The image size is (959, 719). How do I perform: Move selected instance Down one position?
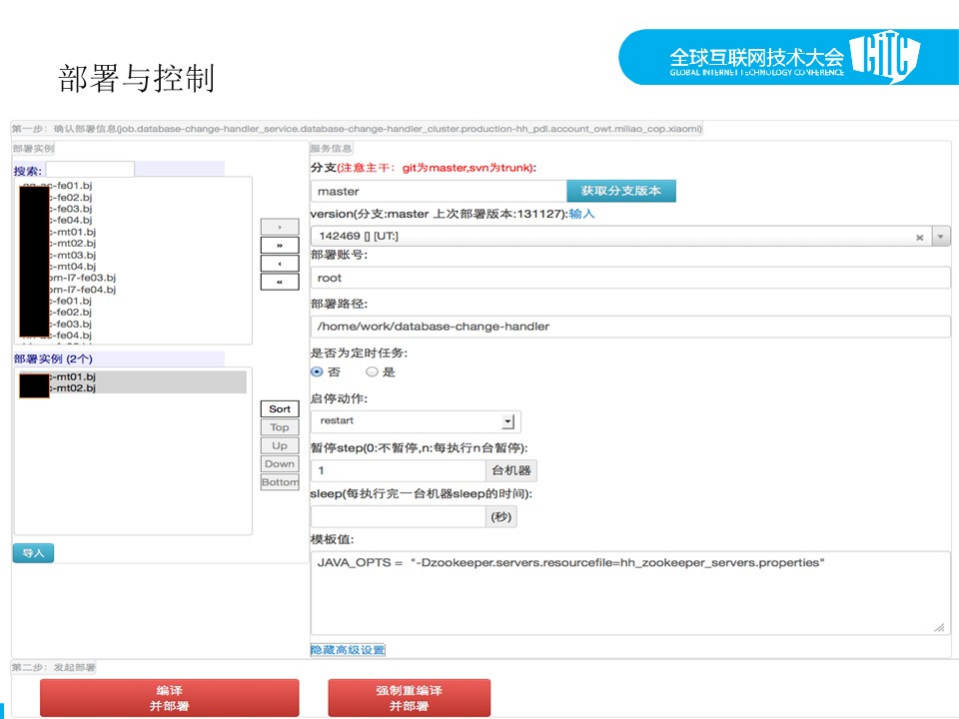(279, 463)
